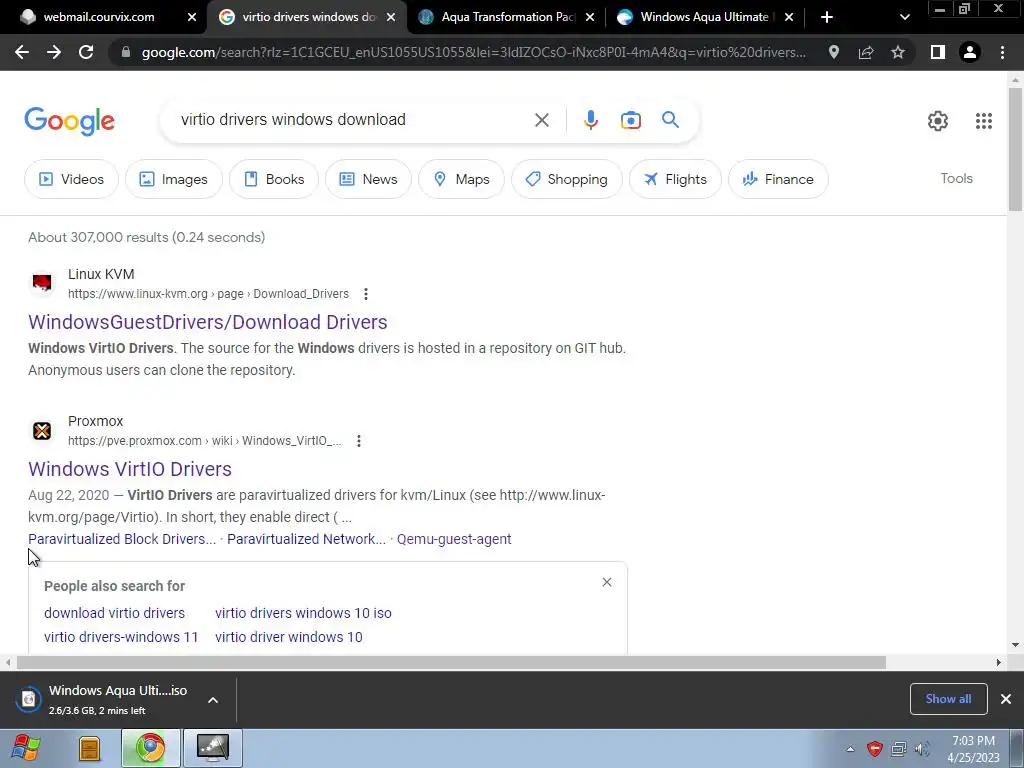
Task: Click the vertical scrollbar down arrow
Action: 1015,645
